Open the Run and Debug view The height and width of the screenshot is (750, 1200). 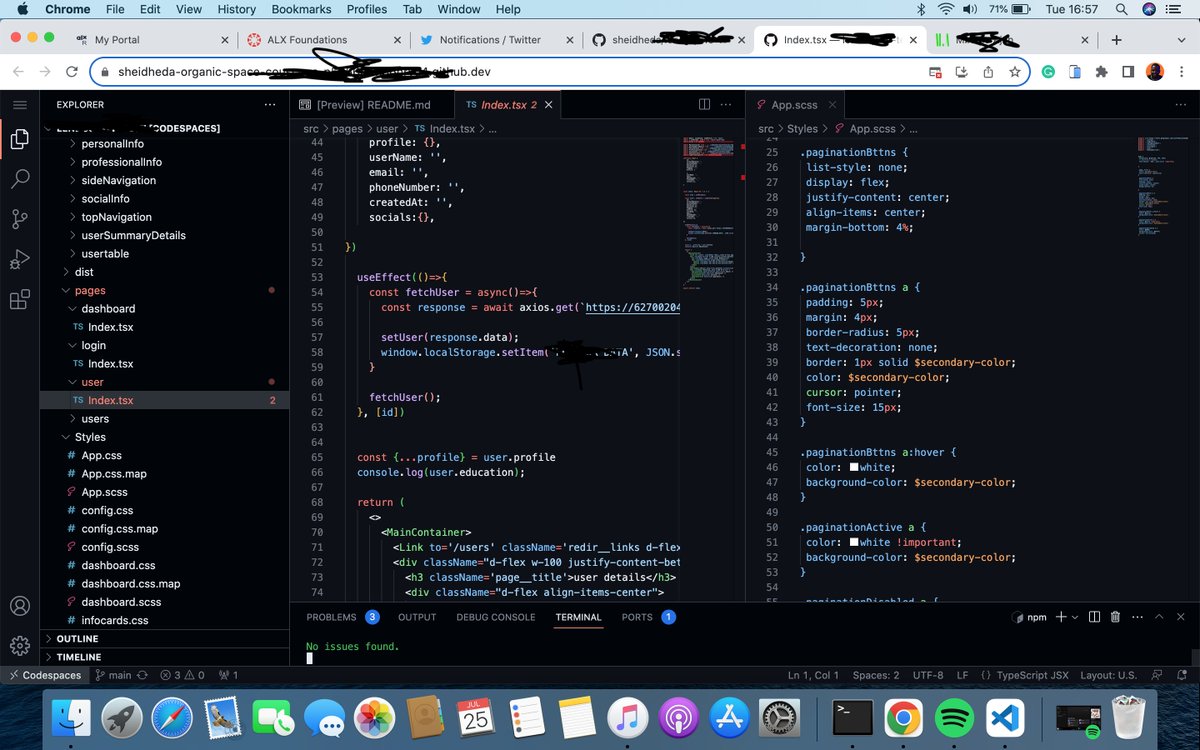coord(19,259)
